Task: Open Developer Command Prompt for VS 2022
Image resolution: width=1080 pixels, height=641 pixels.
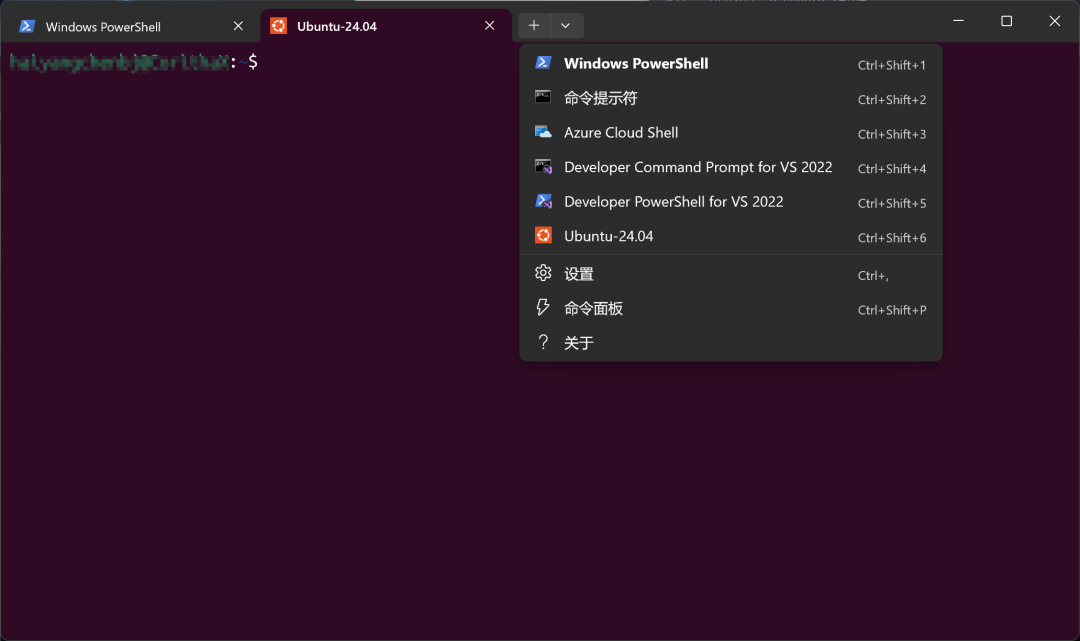Action: click(731, 167)
